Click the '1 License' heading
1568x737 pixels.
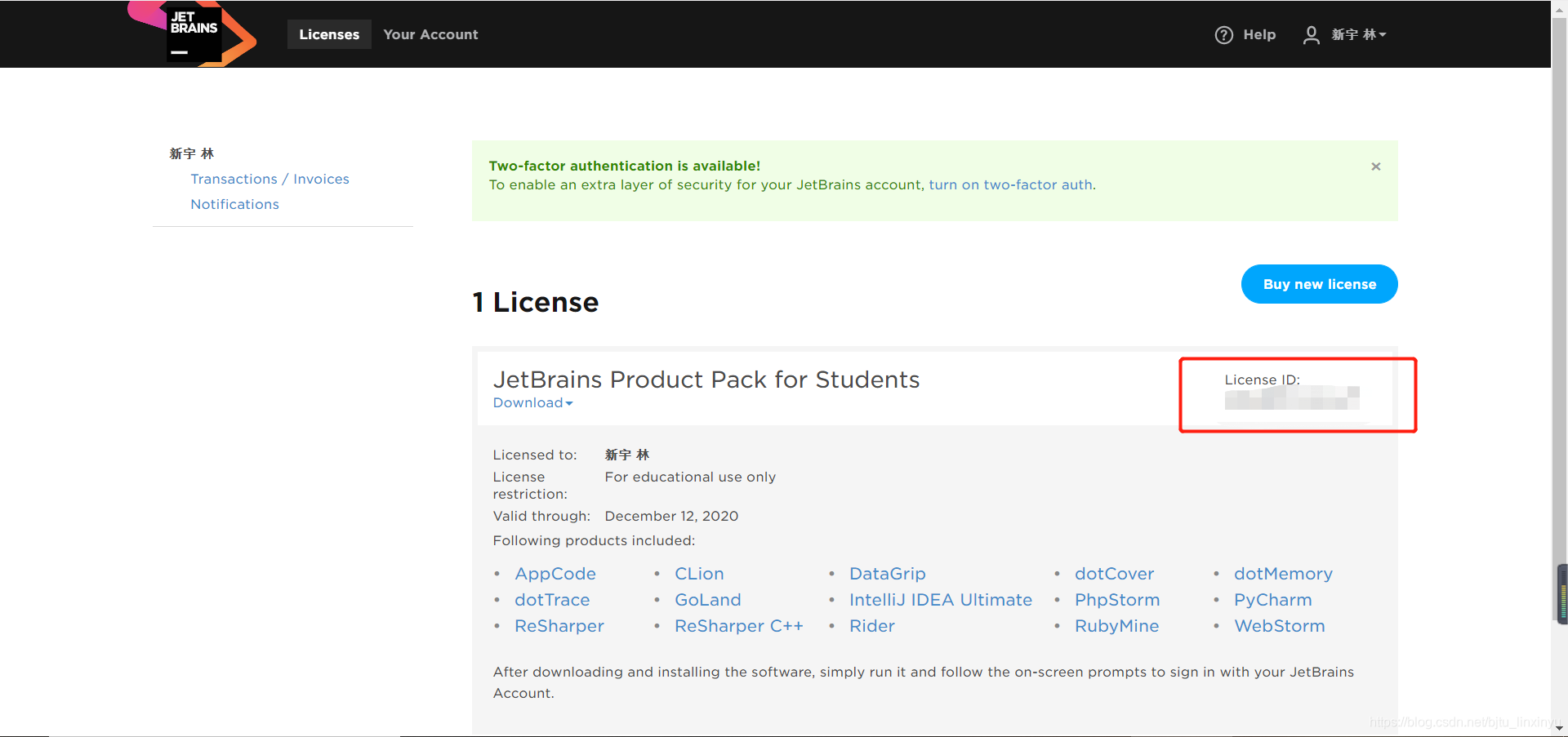coord(536,302)
